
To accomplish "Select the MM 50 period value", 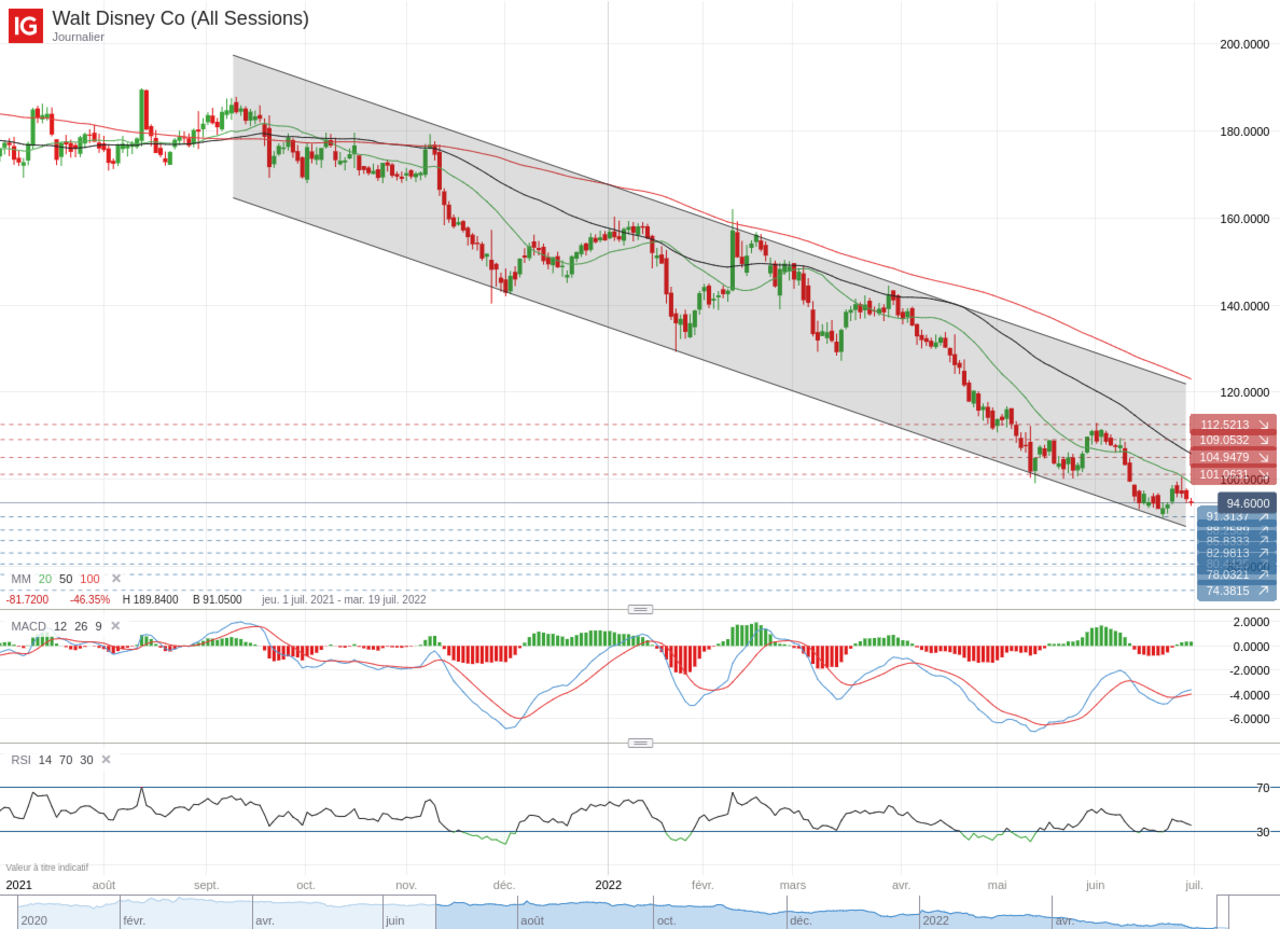I will pos(66,578).
